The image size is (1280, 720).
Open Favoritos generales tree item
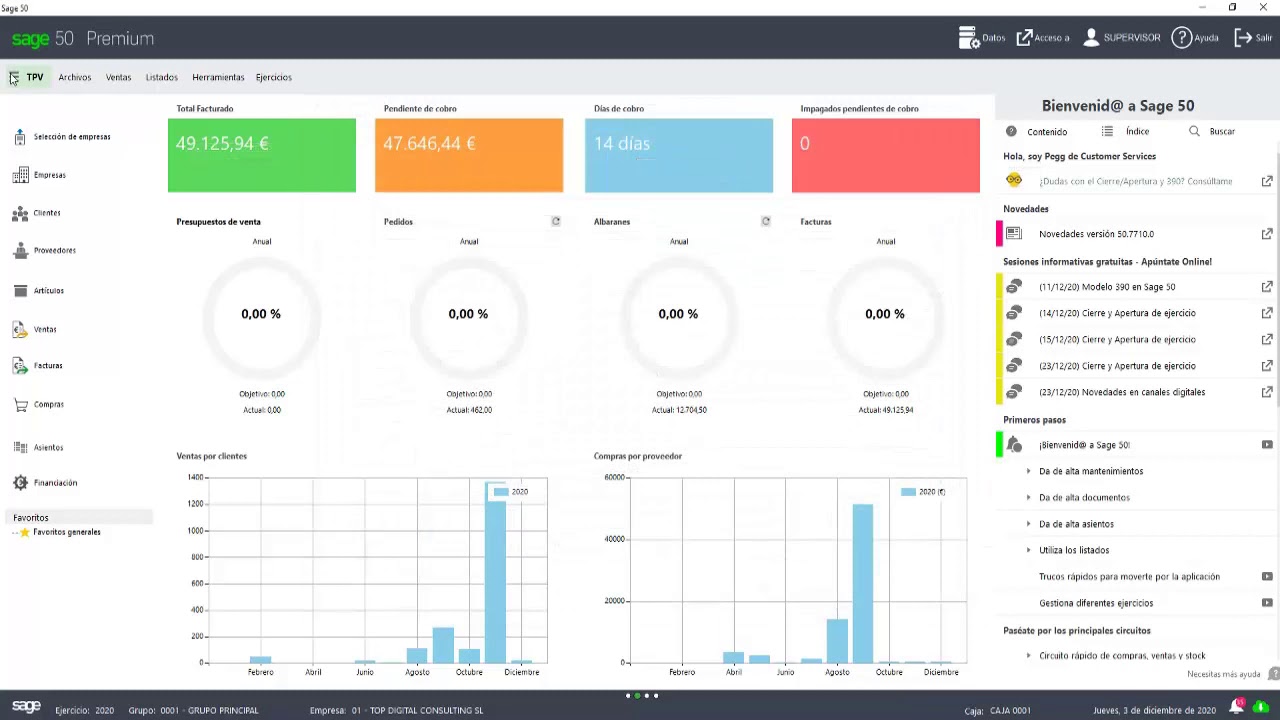pos(66,532)
